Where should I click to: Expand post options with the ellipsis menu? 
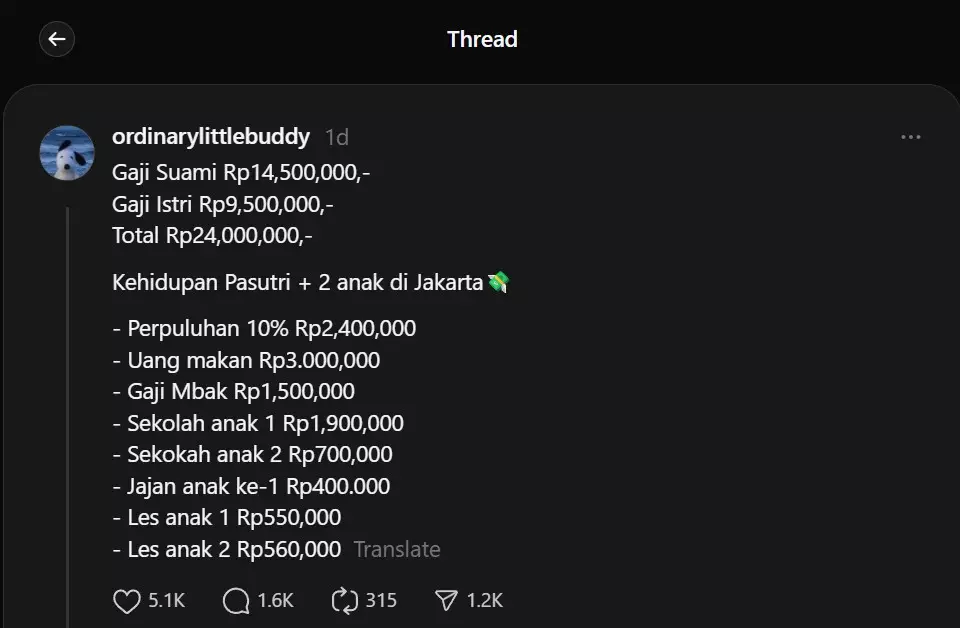pos(910,137)
